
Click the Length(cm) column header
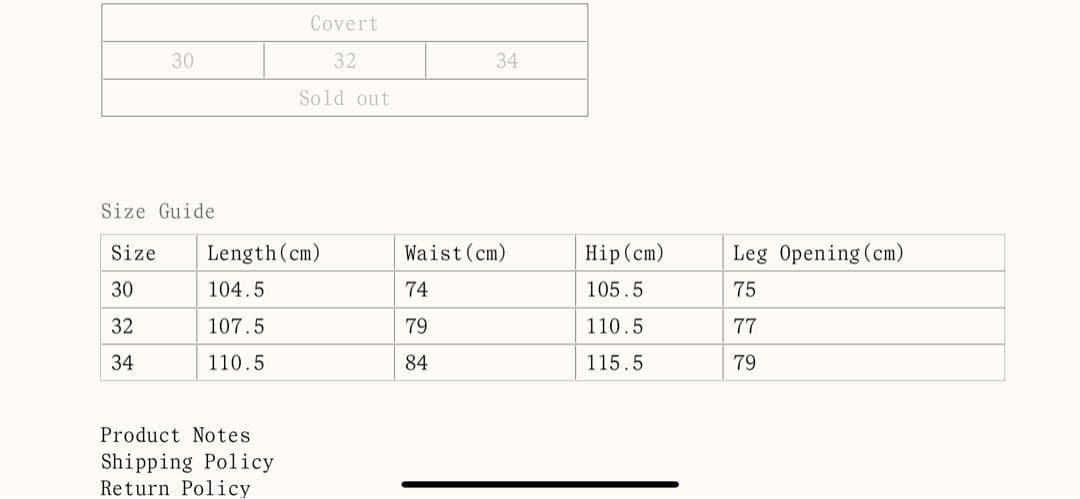[x=264, y=253]
